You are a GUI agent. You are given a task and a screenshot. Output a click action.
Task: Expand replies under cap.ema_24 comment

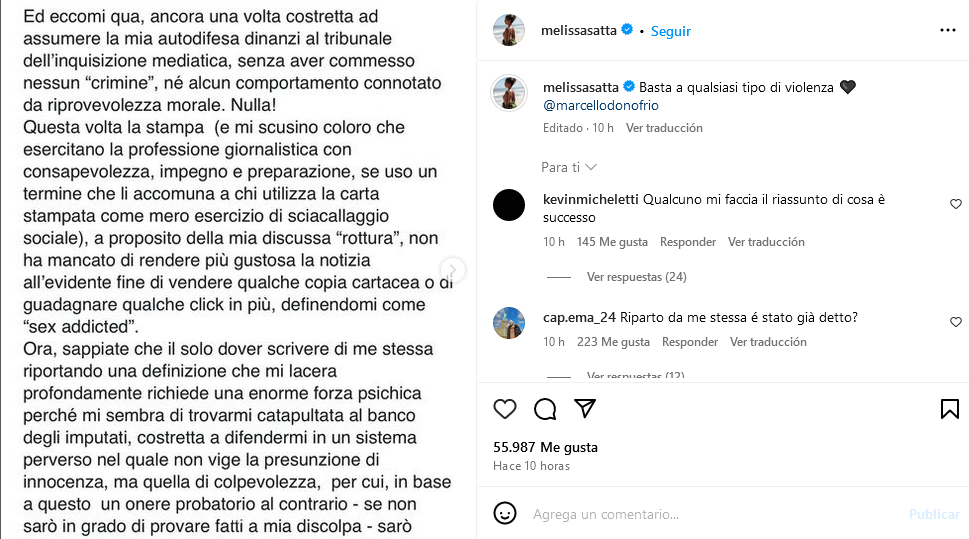(635, 376)
